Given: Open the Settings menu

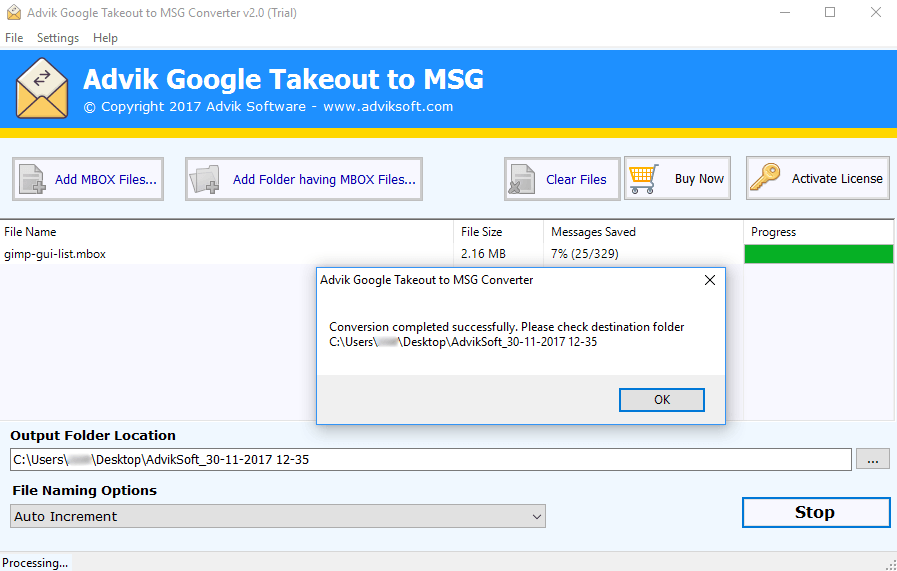Looking at the screenshot, I should 58,38.
